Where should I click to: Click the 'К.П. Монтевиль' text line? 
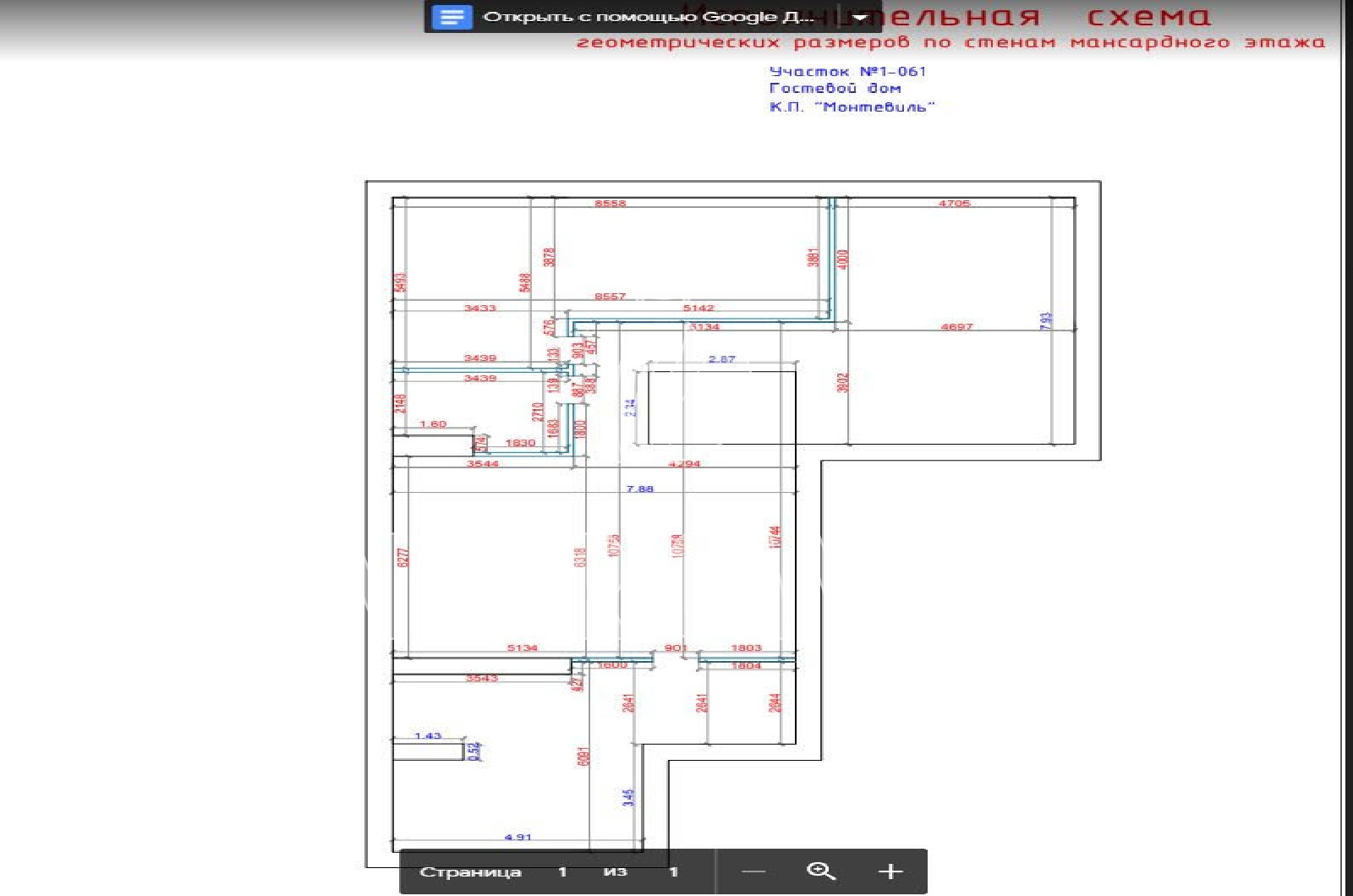pyautogui.click(x=852, y=107)
